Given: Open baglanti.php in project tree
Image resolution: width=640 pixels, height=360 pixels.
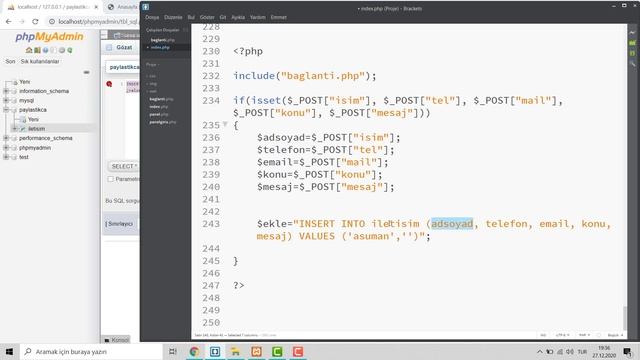Looking at the screenshot, I should pyautogui.click(x=161, y=99).
